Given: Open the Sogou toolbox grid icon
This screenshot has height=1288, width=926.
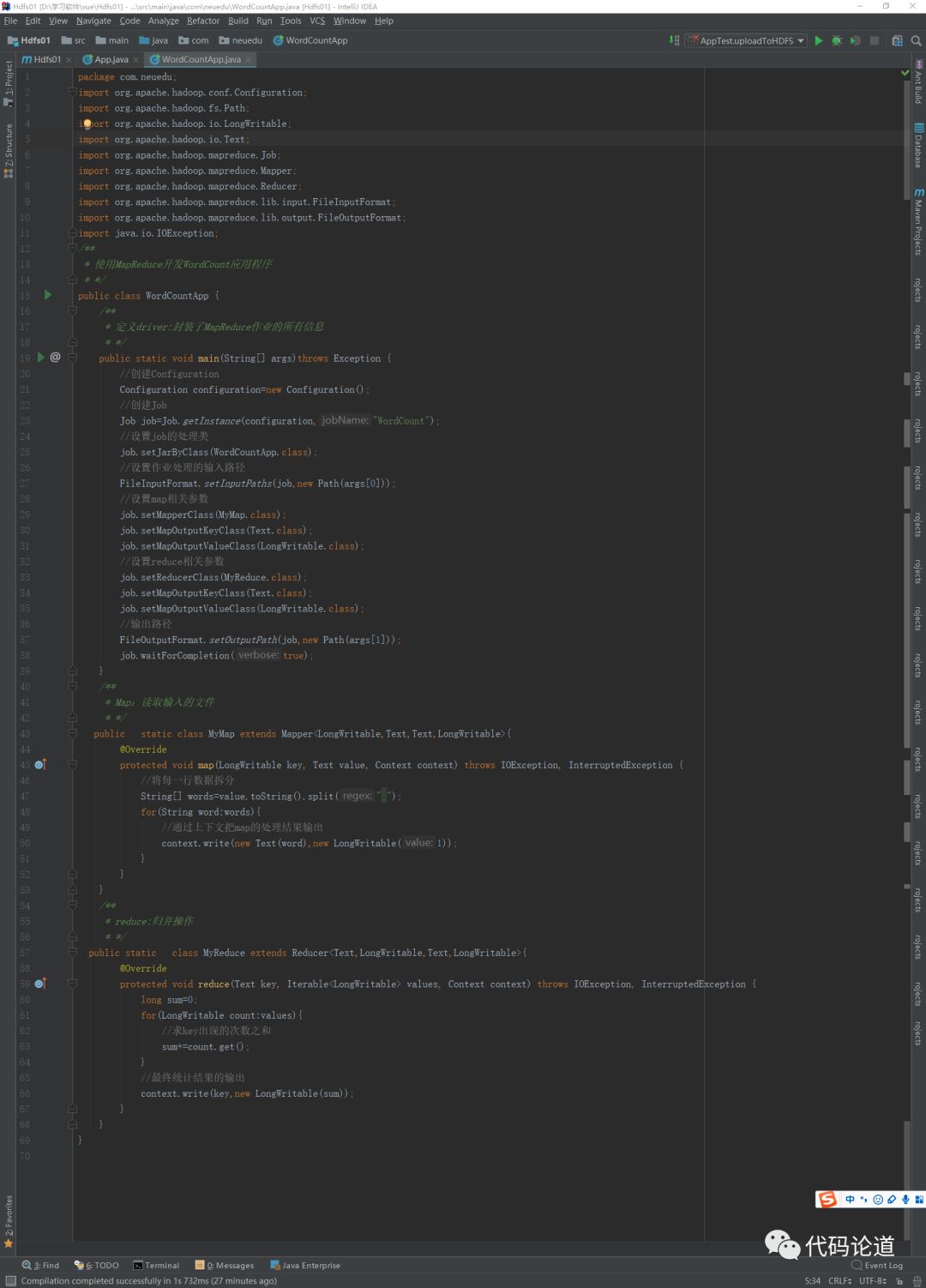Looking at the screenshot, I should coord(918,1200).
